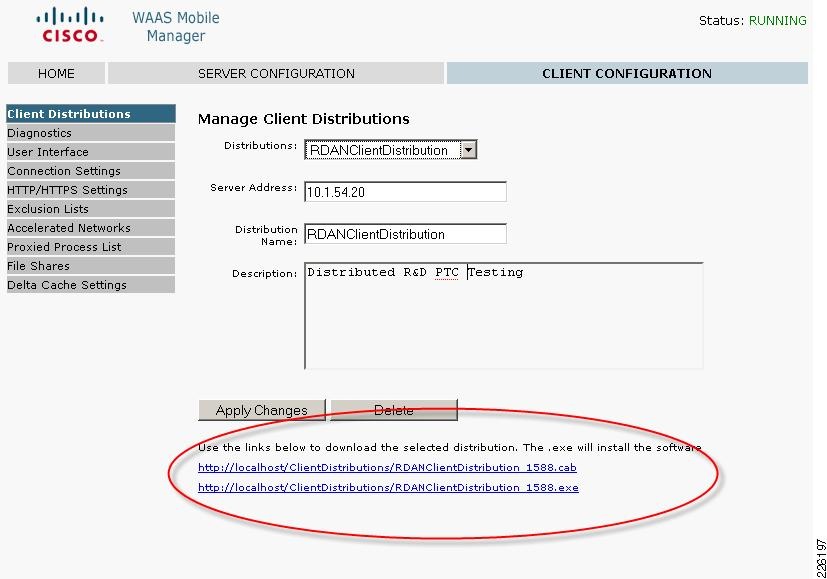Click inside the Description text area
This screenshot has width=827, height=579.
click(504, 315)
